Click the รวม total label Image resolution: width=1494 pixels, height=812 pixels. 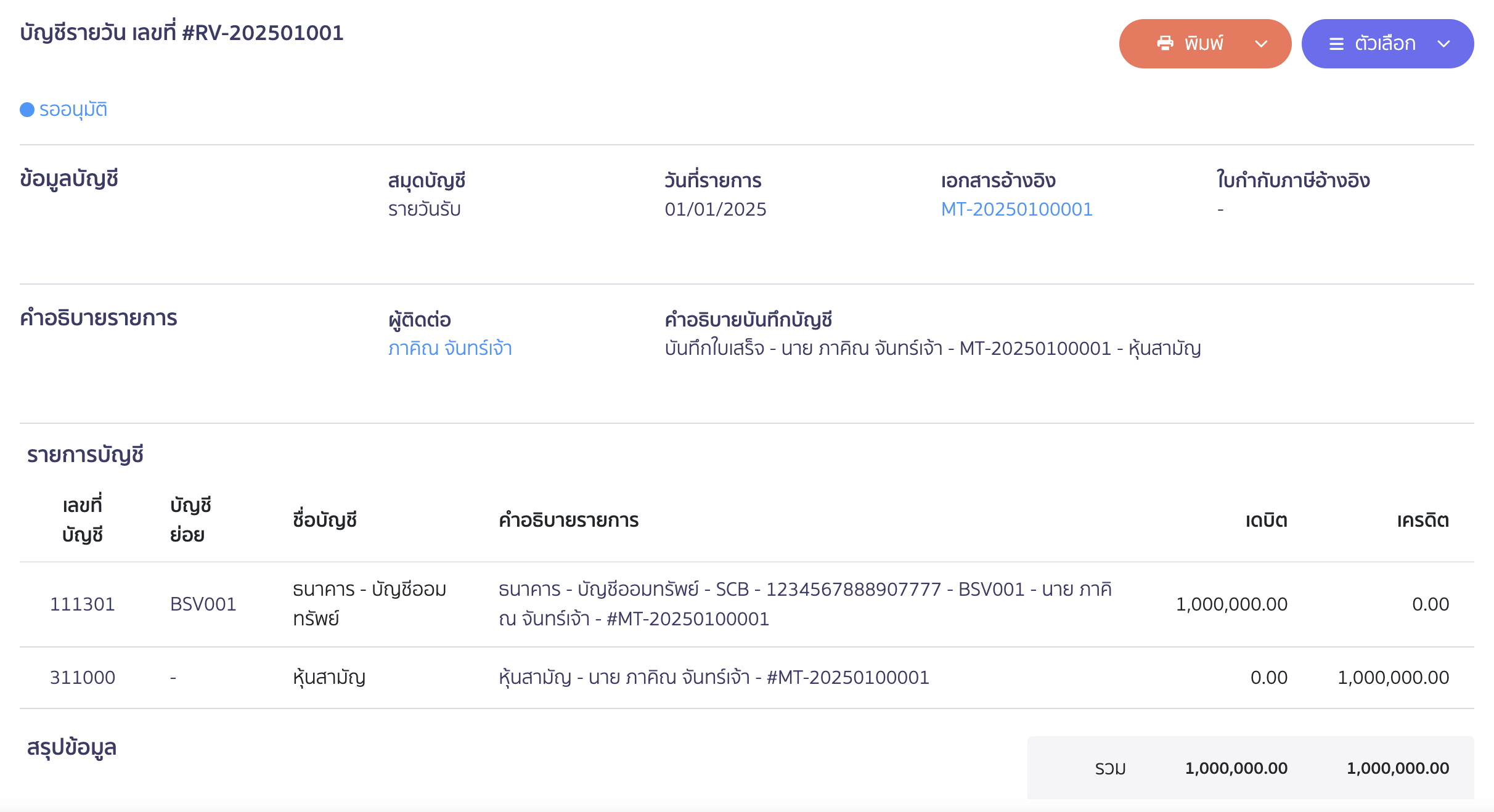[1111, 768]
